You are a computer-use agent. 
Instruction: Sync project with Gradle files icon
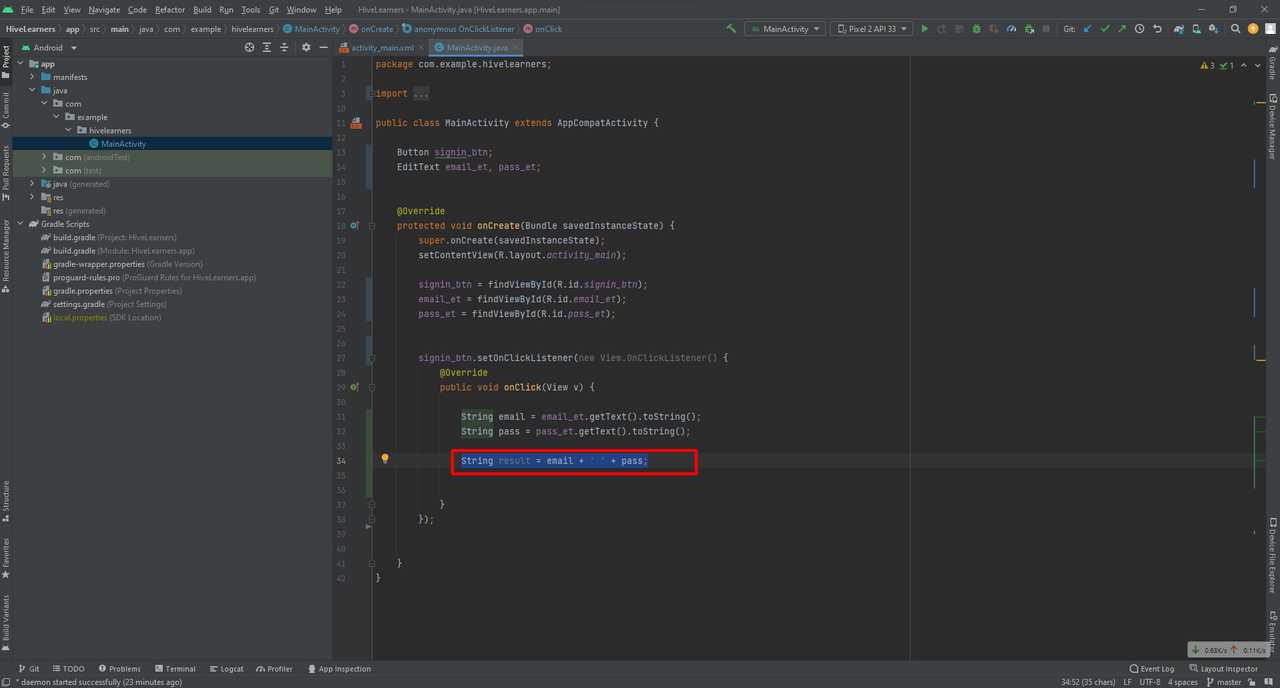click(1179, 29)
